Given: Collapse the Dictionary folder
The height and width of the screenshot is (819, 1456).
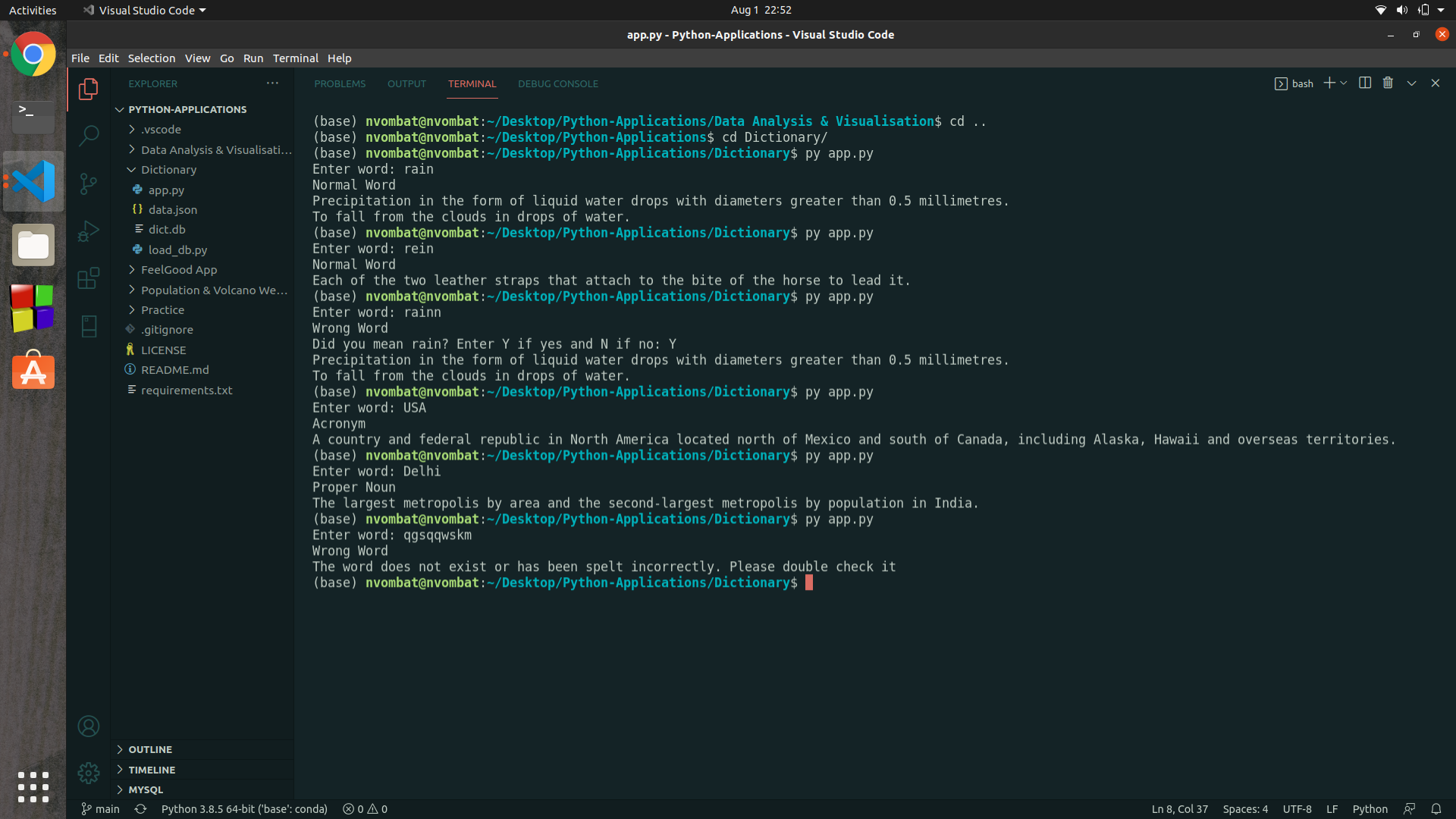Looking at the screenshot, I should tap(168, 170).
